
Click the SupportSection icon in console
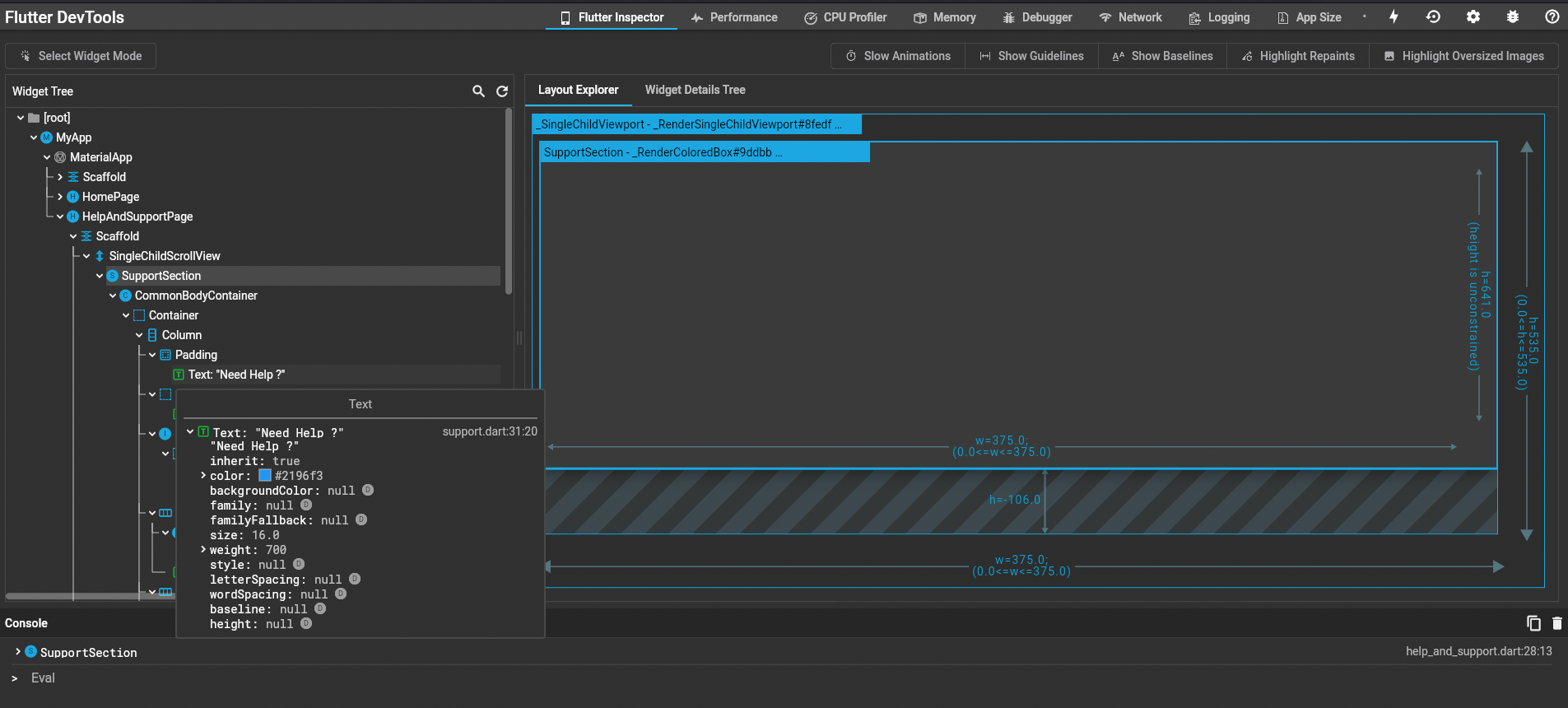click(30, 651)
